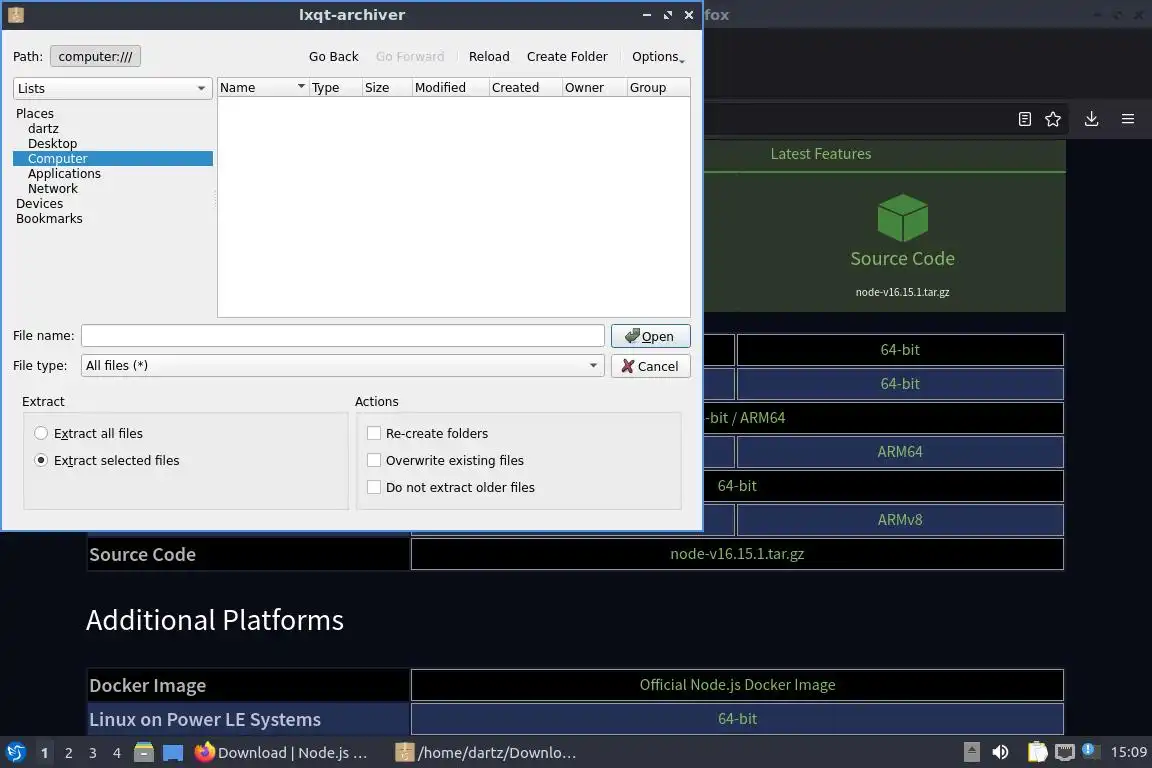
Task: Select Desktop in Places list
Action: (52, 143)
